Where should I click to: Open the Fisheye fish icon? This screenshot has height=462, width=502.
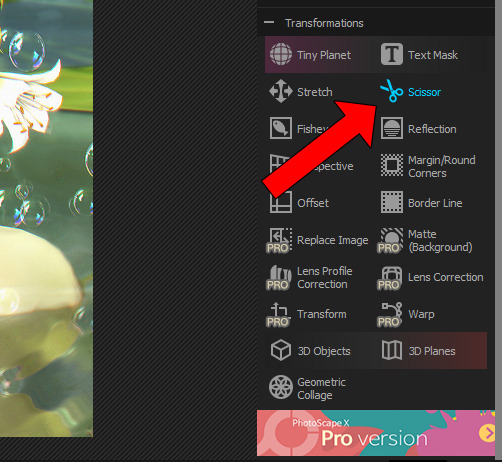coord(281,128)
